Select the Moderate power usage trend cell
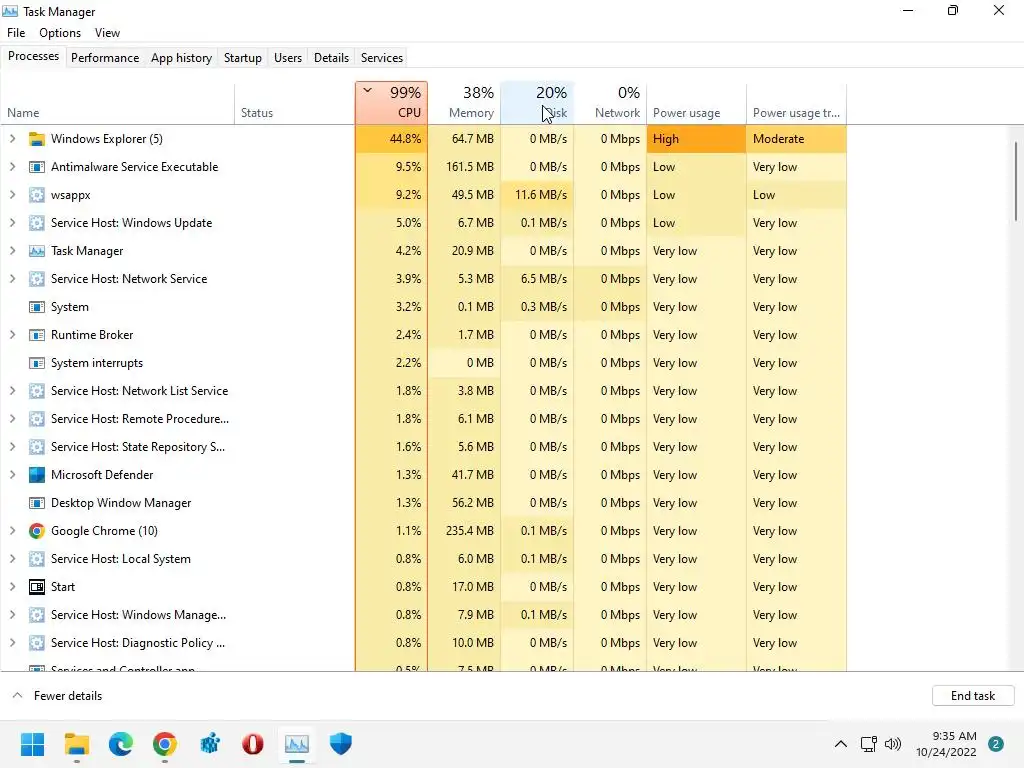 pyautogui.click(x=796, y=139)
